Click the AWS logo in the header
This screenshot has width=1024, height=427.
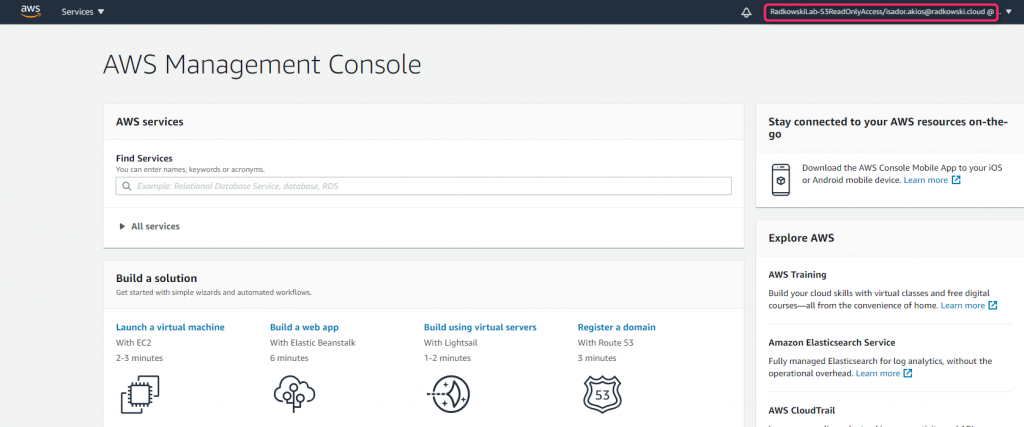coord(31,12)
